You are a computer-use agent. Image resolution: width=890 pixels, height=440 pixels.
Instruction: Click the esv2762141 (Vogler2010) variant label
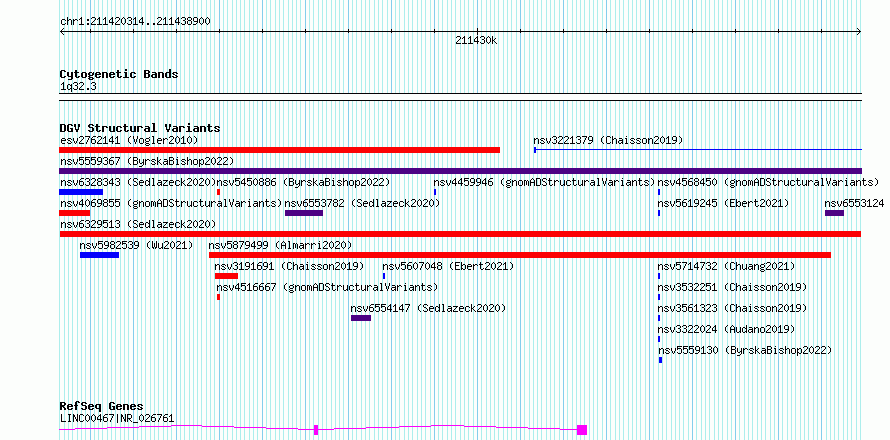click(x=129, y=140)
